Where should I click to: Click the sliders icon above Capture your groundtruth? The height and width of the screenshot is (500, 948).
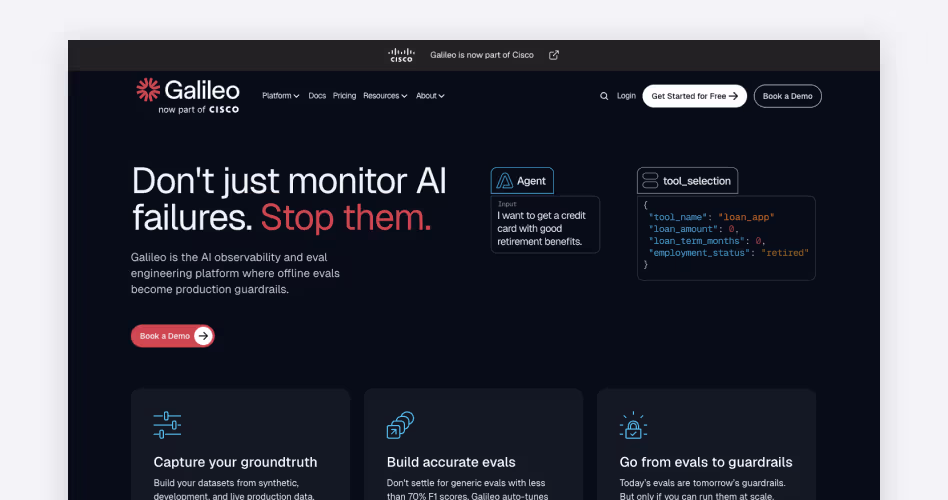[x=167, y=425]
